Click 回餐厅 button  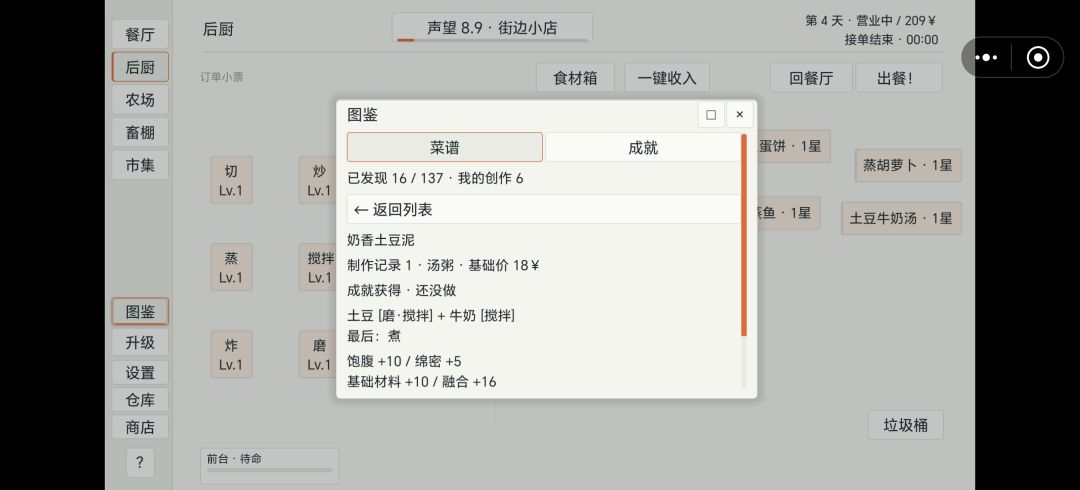pyautogui.click(x=811, y=78)
